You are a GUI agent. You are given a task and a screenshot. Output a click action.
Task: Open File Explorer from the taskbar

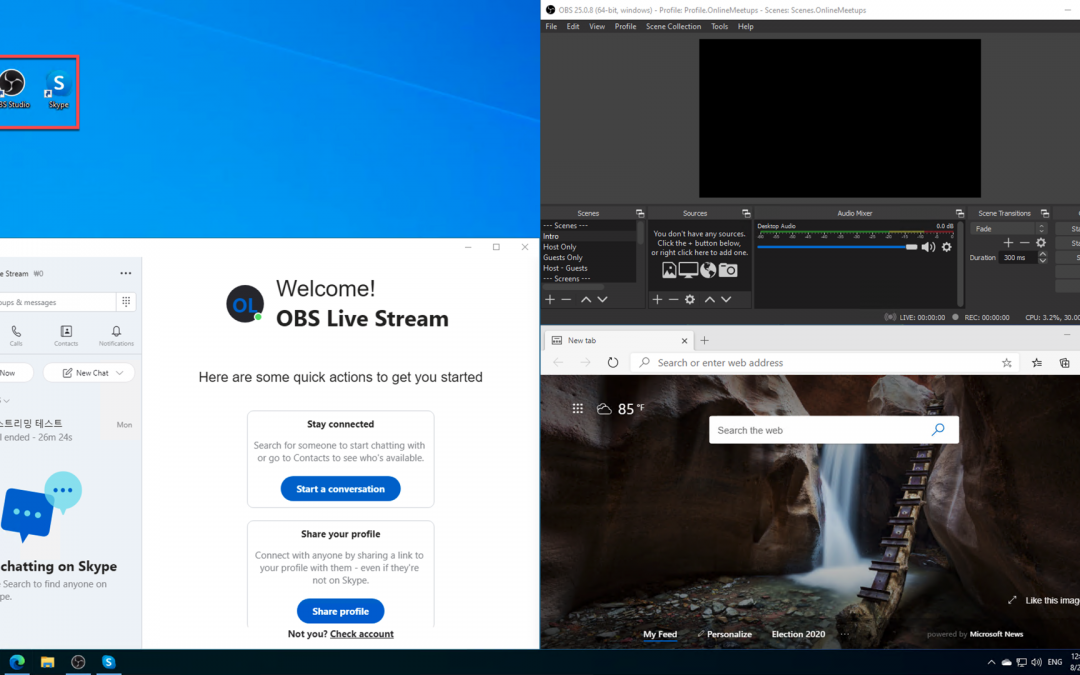coord(48,662)
